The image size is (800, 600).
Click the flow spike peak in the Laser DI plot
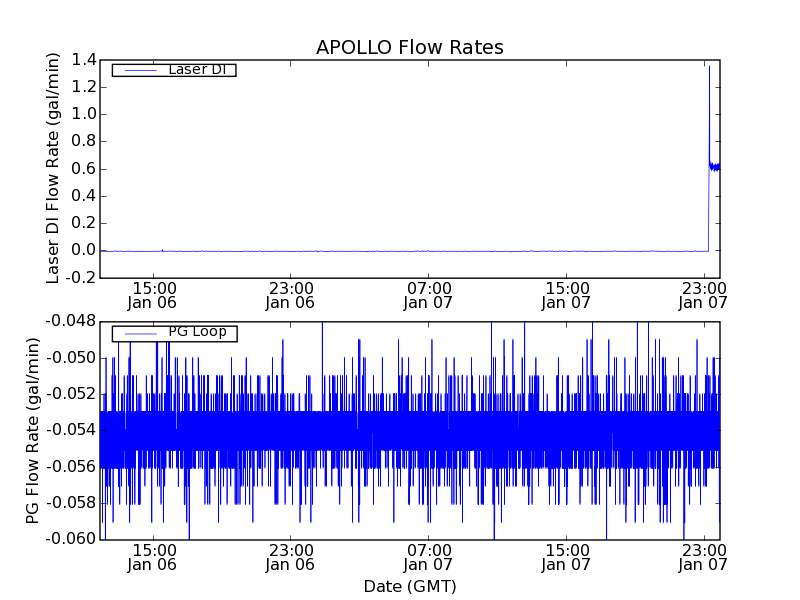(709, 67)
